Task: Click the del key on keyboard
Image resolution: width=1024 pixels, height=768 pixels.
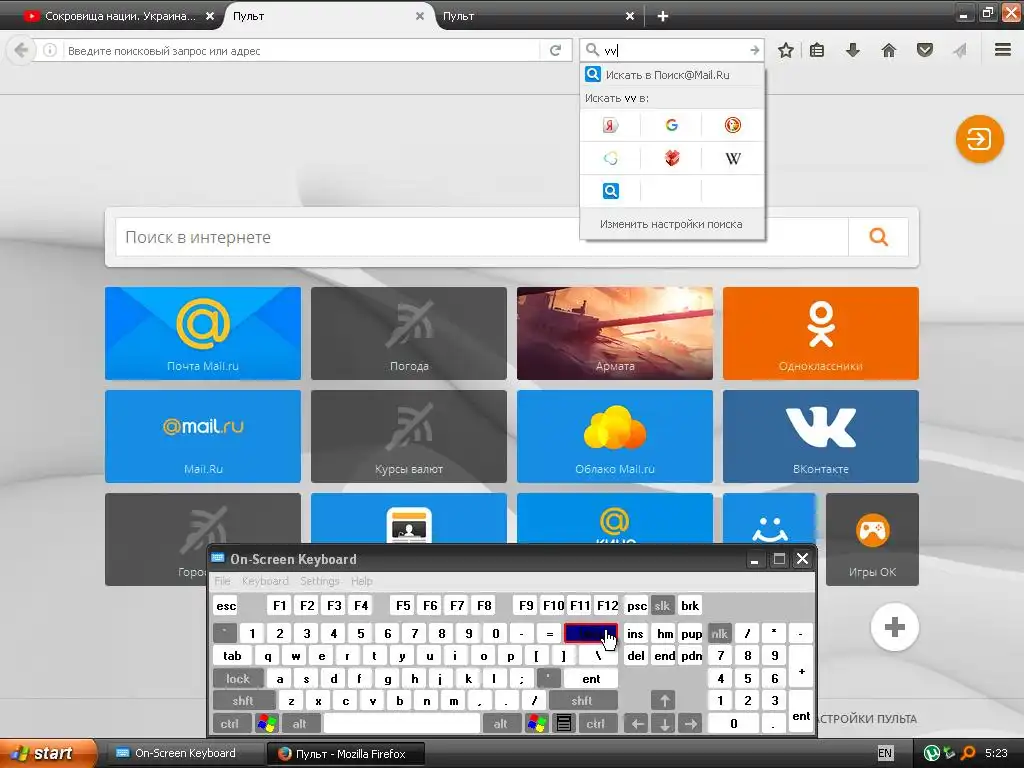Action: (635, 656)
